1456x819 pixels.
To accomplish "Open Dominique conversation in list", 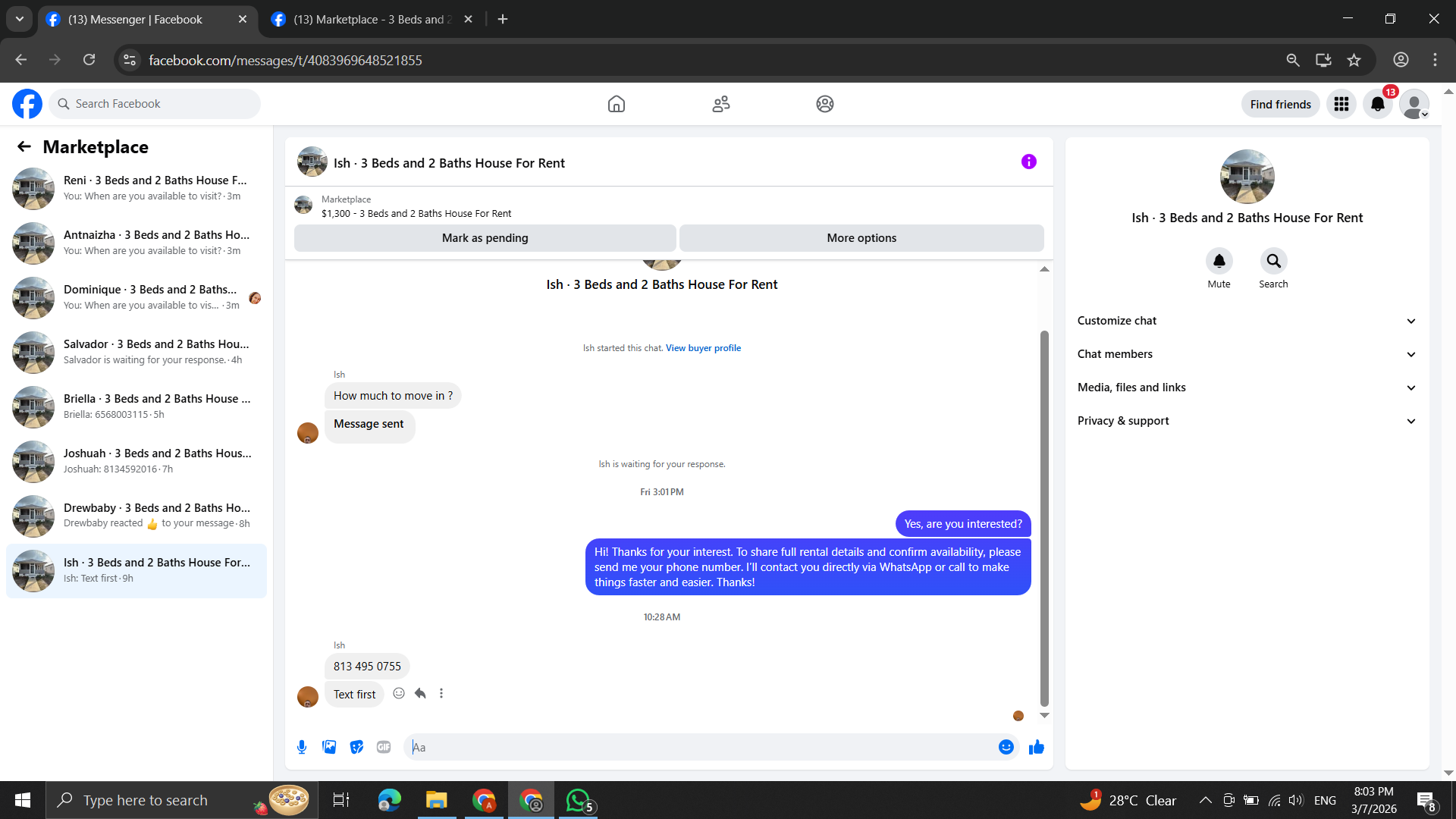I will point(136,297).
